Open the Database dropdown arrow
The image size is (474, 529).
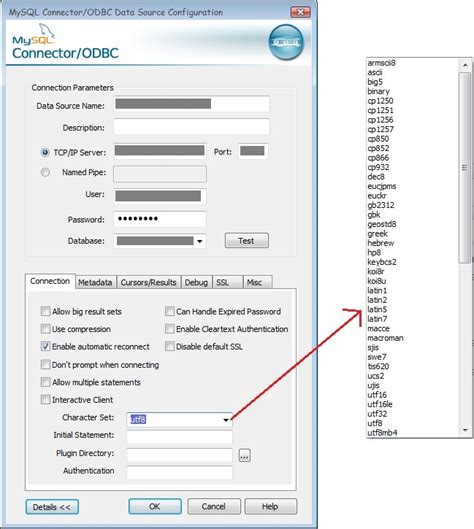click(x=200, y=241)
